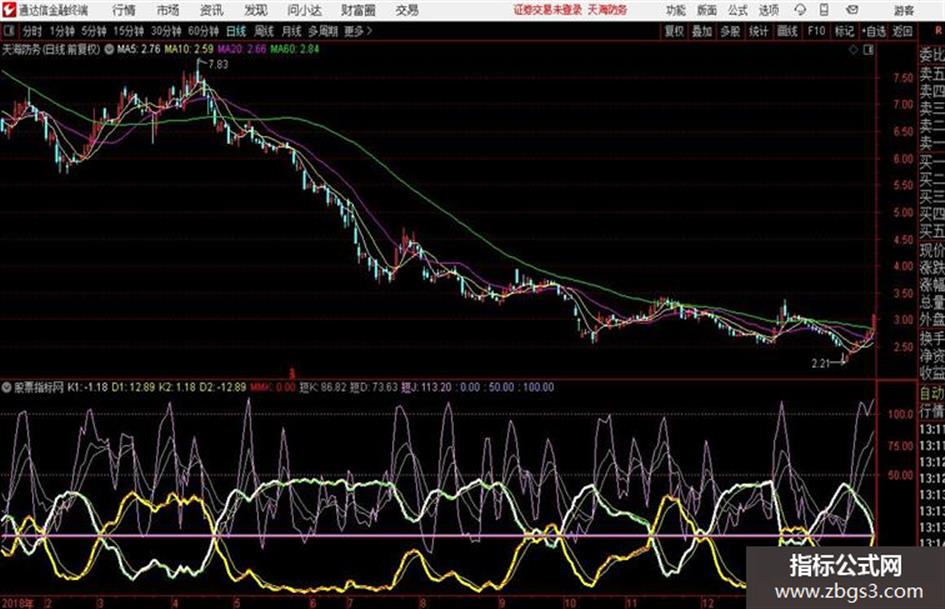Click the 天海防务(日线 前复权) chart title
This screenshot has width=945, height=609.
pyautogui.click(x=51, y=49)
